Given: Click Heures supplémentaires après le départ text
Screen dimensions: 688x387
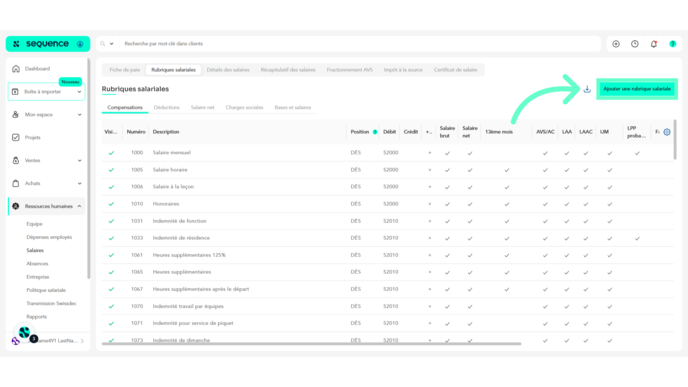Looking at the screenshot, I should (x=201, y=289).
